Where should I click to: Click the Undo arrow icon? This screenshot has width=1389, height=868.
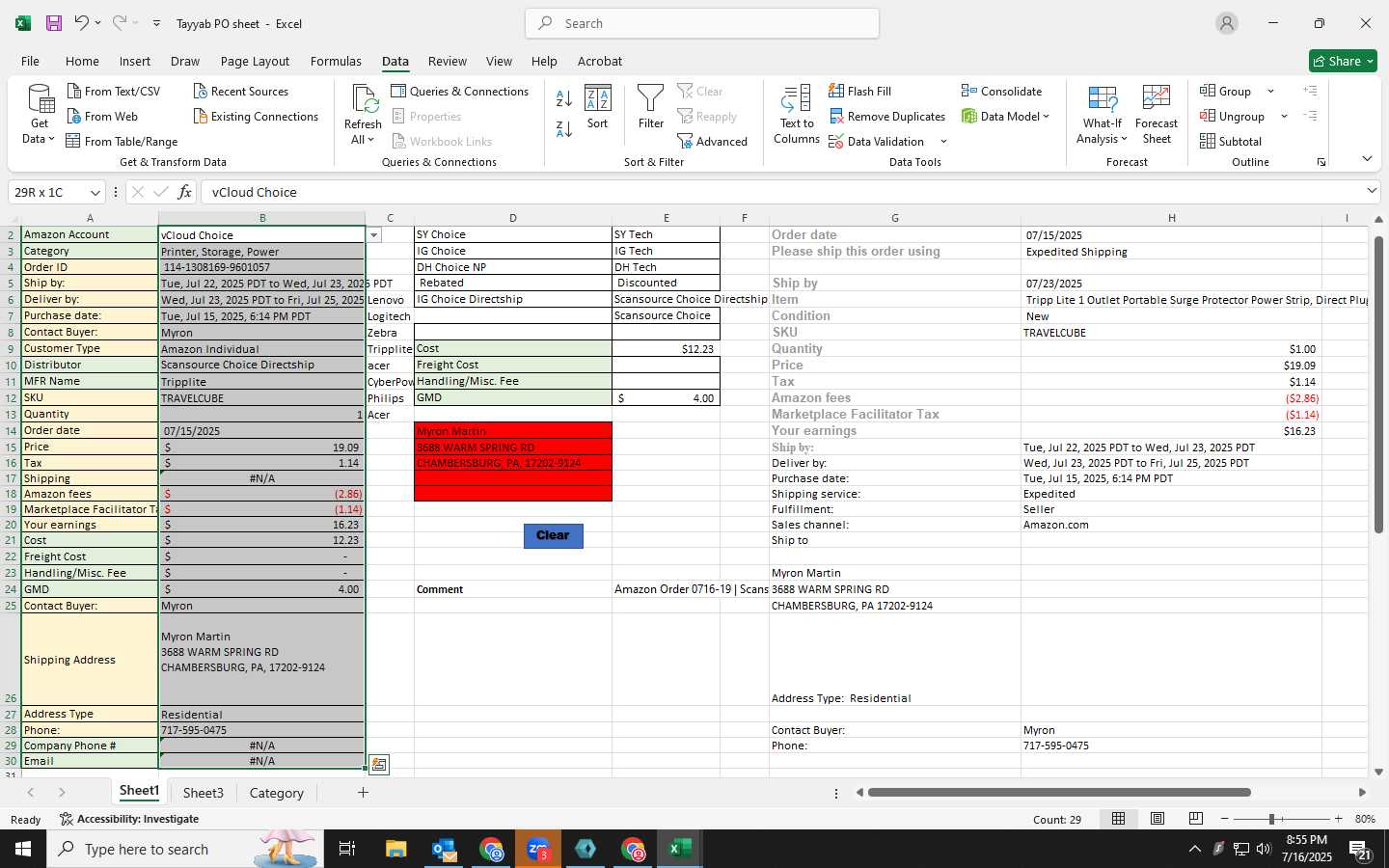[x=82, y=23]
